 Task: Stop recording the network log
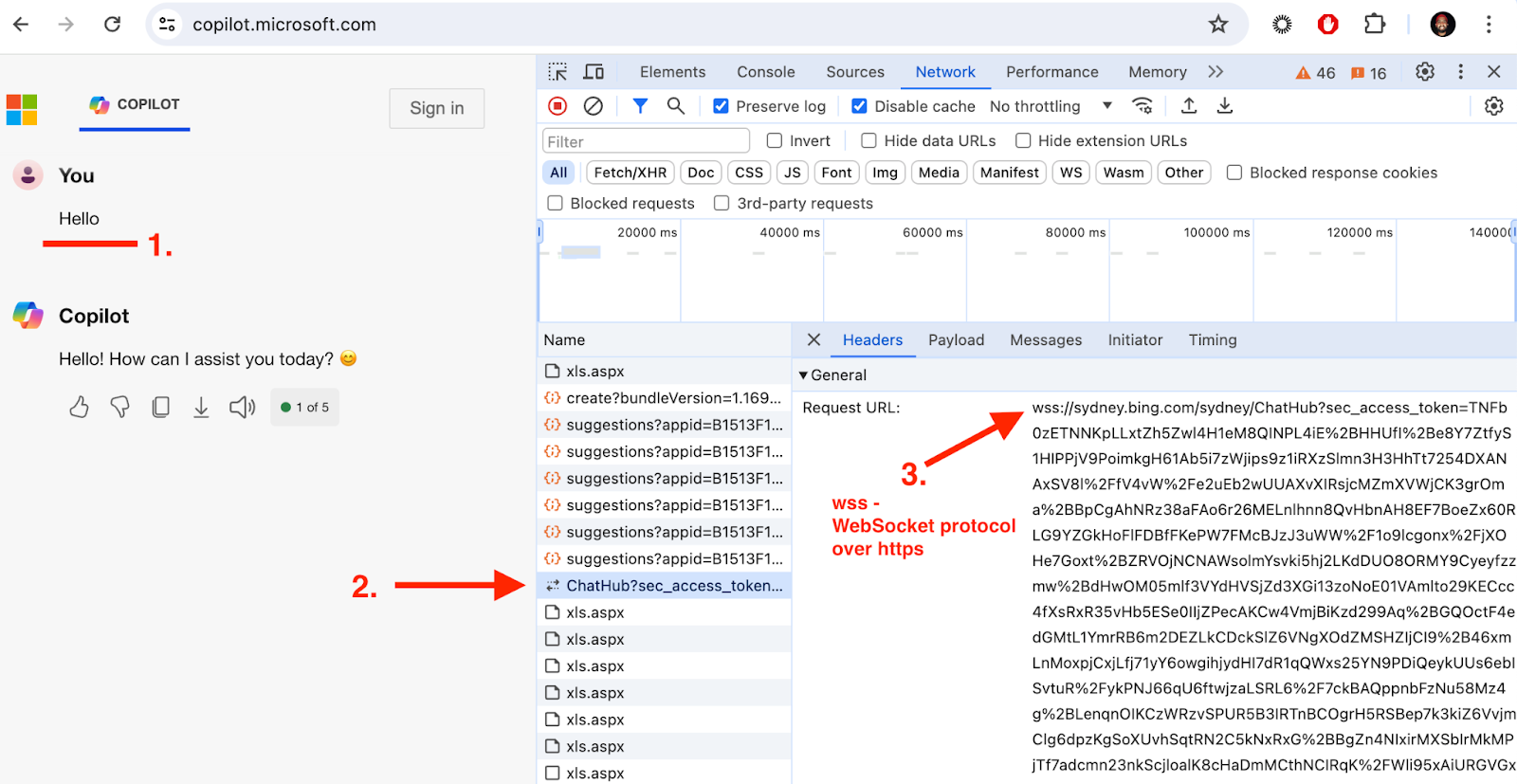(x=557, y=106)
